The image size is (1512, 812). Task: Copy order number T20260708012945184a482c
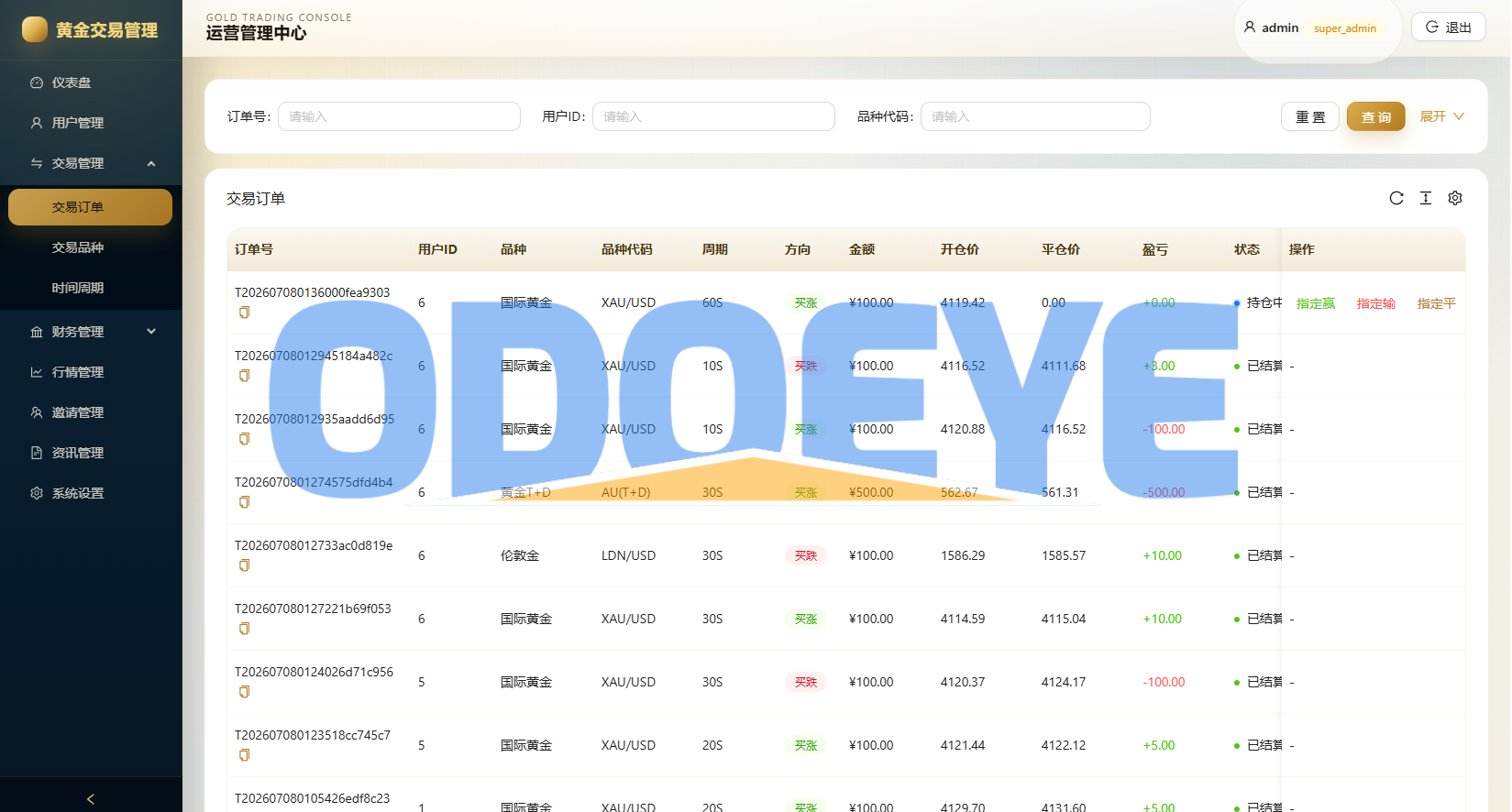[x=245, y=376]
